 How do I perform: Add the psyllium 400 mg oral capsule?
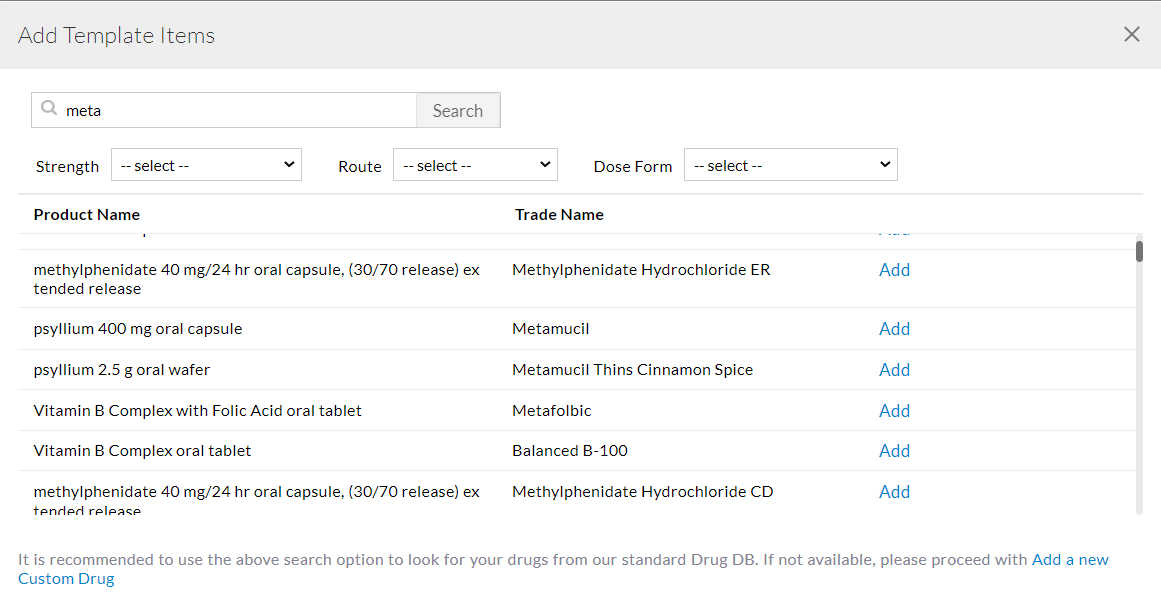894,329
